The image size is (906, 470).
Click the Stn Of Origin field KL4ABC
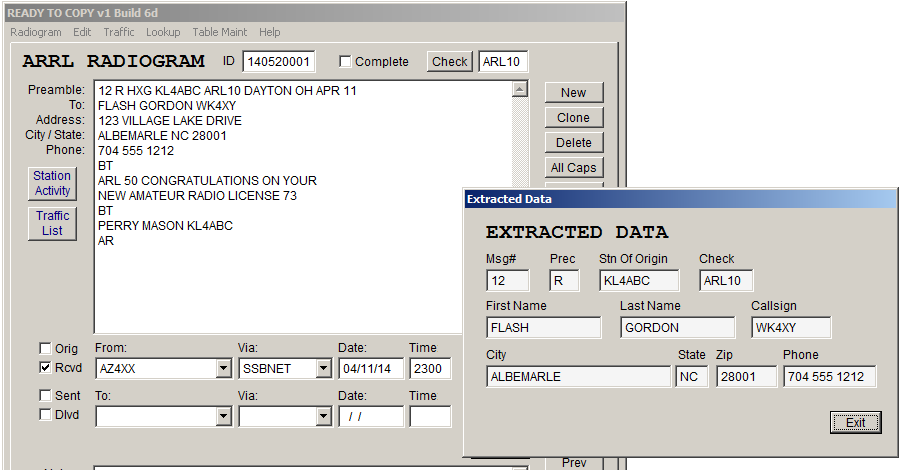point(639,281)
